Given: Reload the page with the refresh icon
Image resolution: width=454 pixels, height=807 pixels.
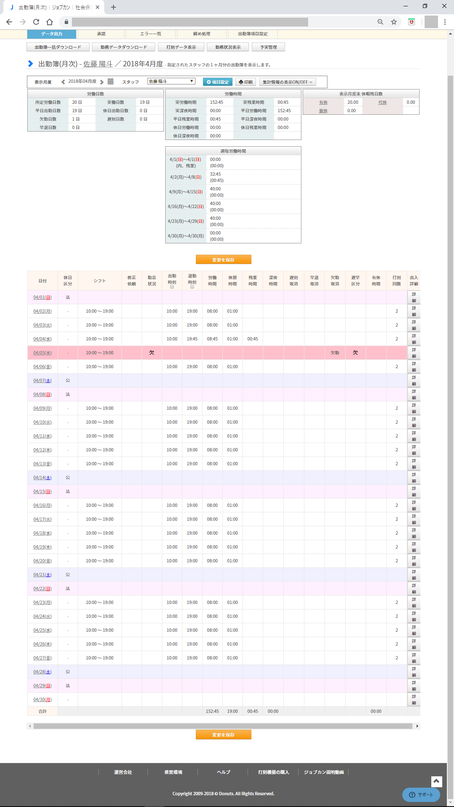Looking at the screenshot, I should pyautogui.click(x=36, y=22).
